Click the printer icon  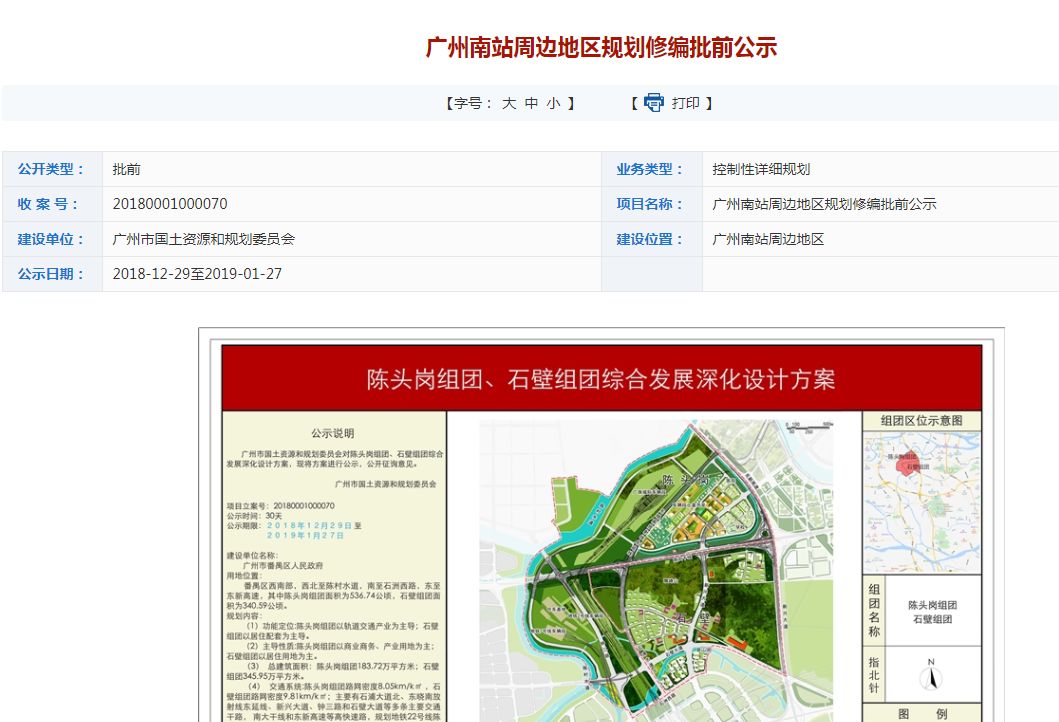click(654, 103)
